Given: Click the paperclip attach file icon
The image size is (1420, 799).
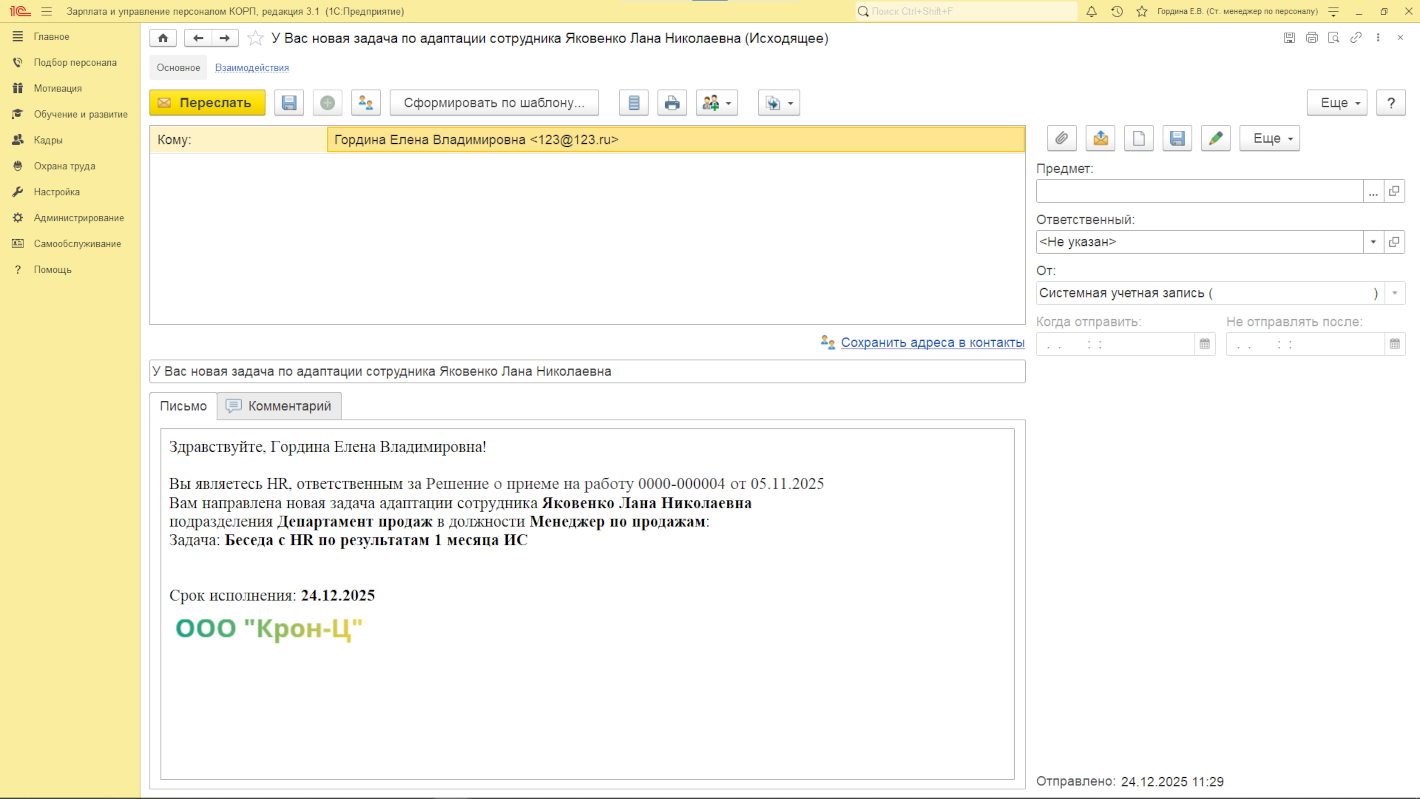Looking at the screenshot, I should click(x=1062, y=138).
